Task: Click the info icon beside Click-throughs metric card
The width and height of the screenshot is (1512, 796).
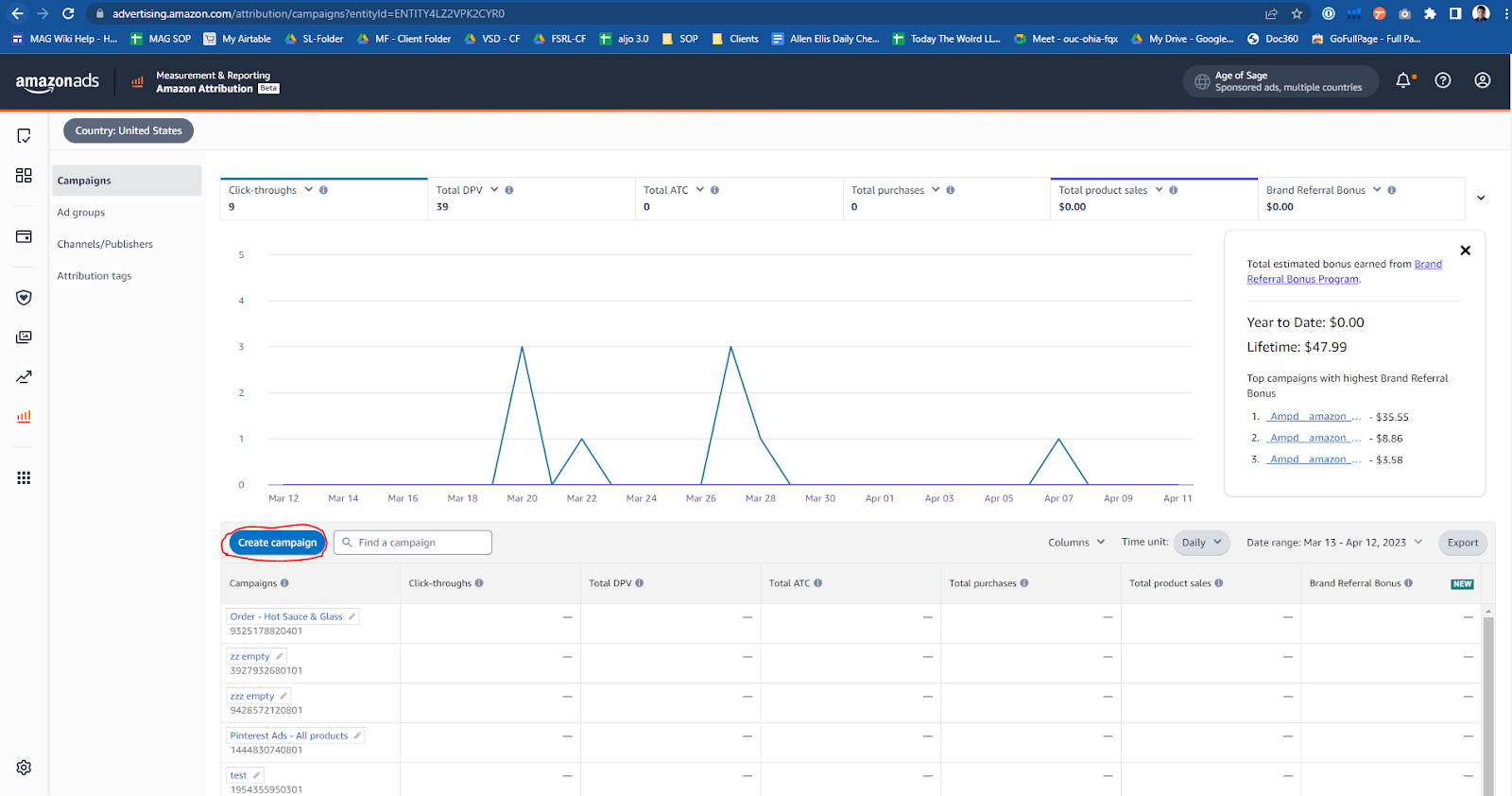Action: 323,190
